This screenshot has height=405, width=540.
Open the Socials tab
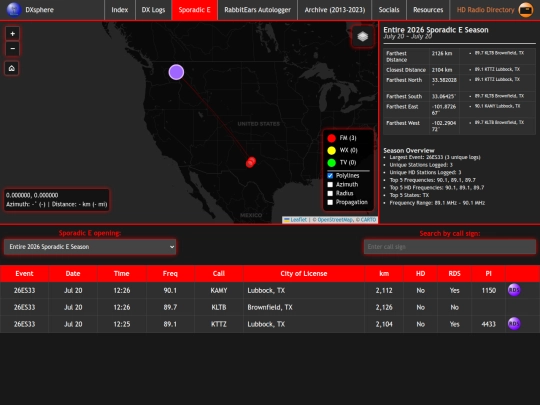tap(389, 10)
